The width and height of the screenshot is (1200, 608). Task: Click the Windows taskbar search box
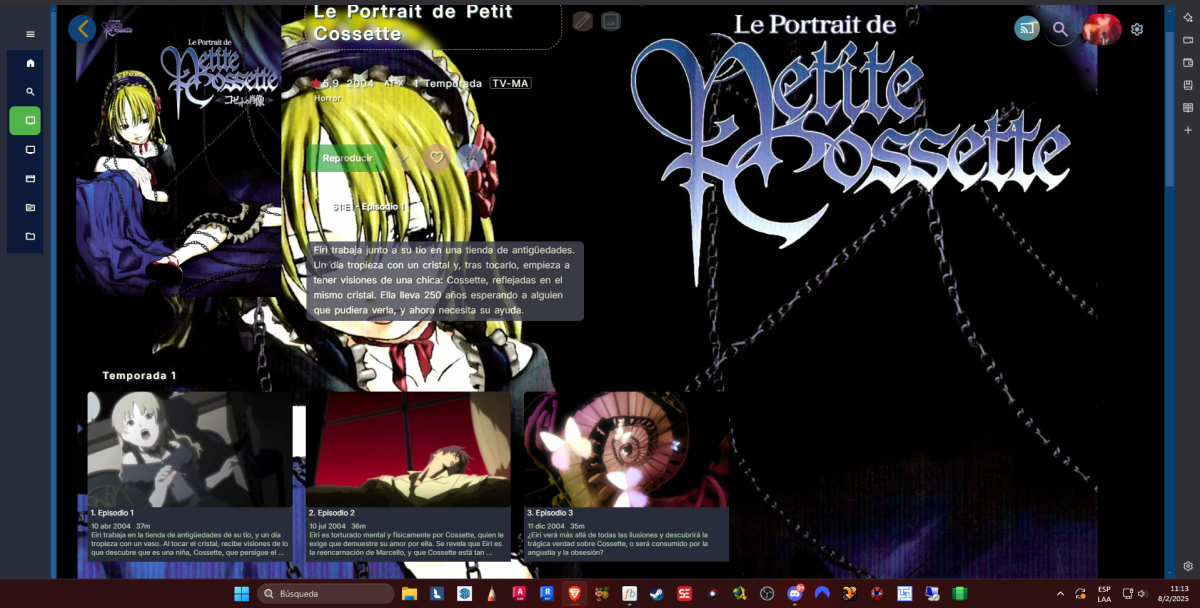324,593
